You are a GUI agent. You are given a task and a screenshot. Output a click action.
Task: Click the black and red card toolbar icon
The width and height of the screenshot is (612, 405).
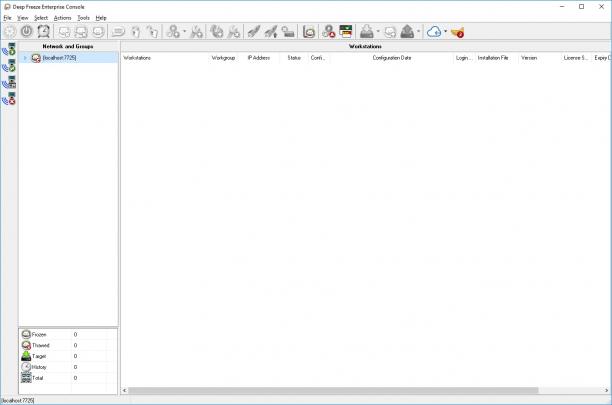point(346,31)
